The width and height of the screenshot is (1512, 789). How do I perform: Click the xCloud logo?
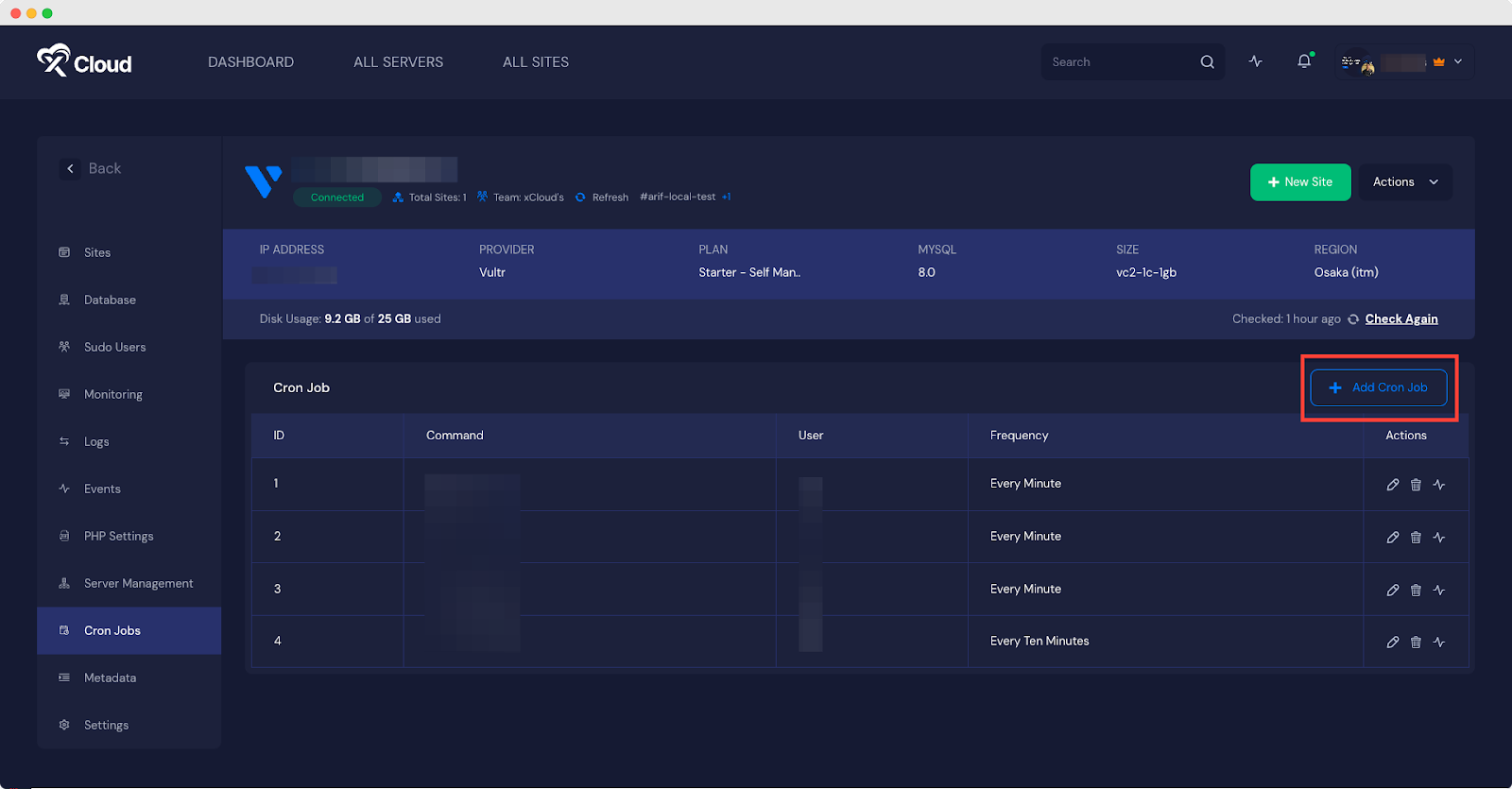pyautogui.click(x=84, y=61)
